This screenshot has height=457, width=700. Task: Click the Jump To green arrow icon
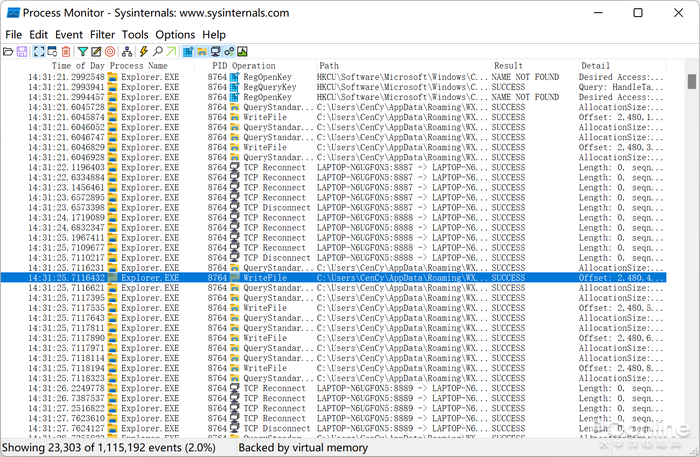tap(172, 51)
